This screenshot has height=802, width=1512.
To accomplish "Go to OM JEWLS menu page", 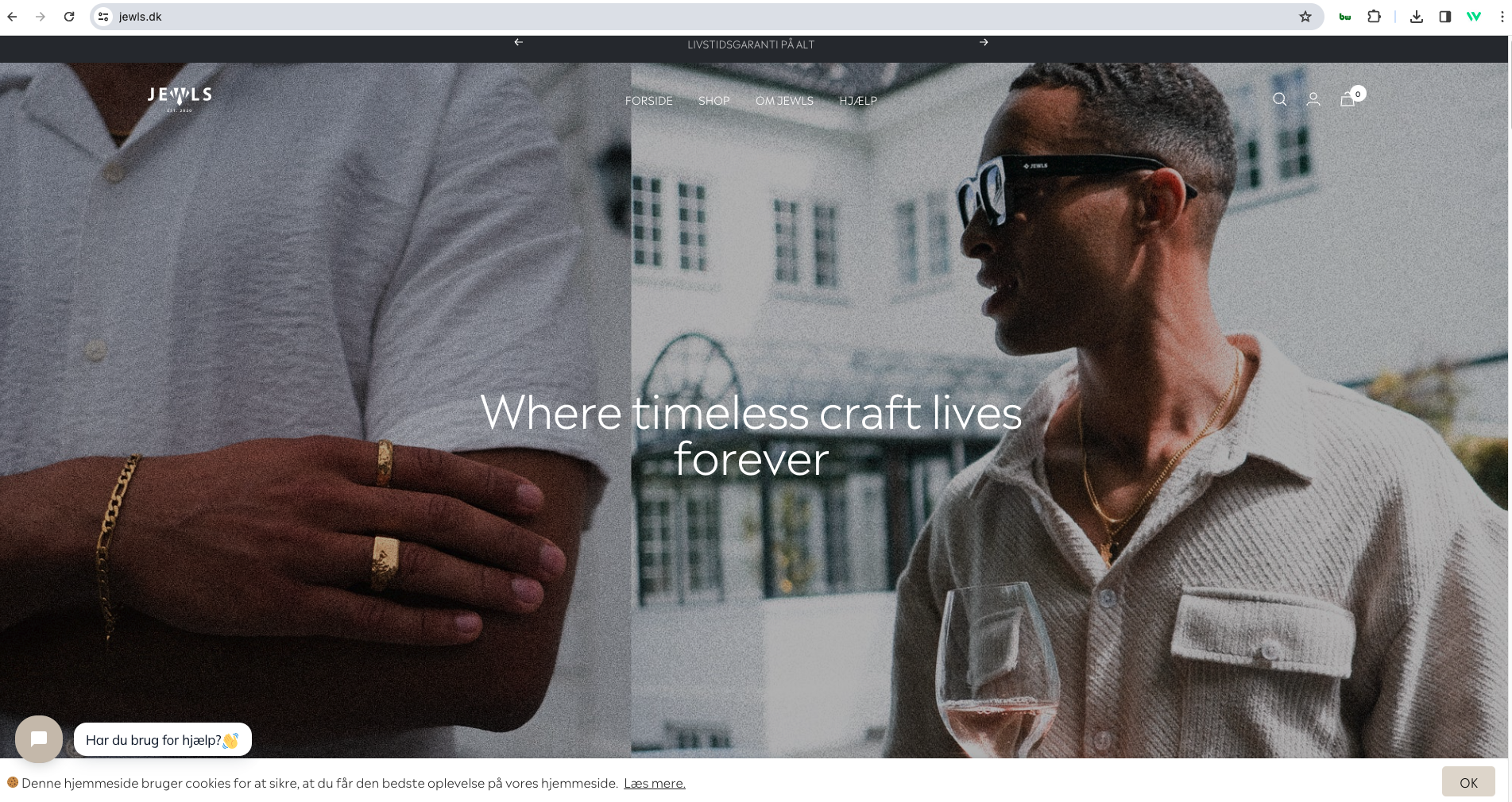I will click(x=784, y=101).
